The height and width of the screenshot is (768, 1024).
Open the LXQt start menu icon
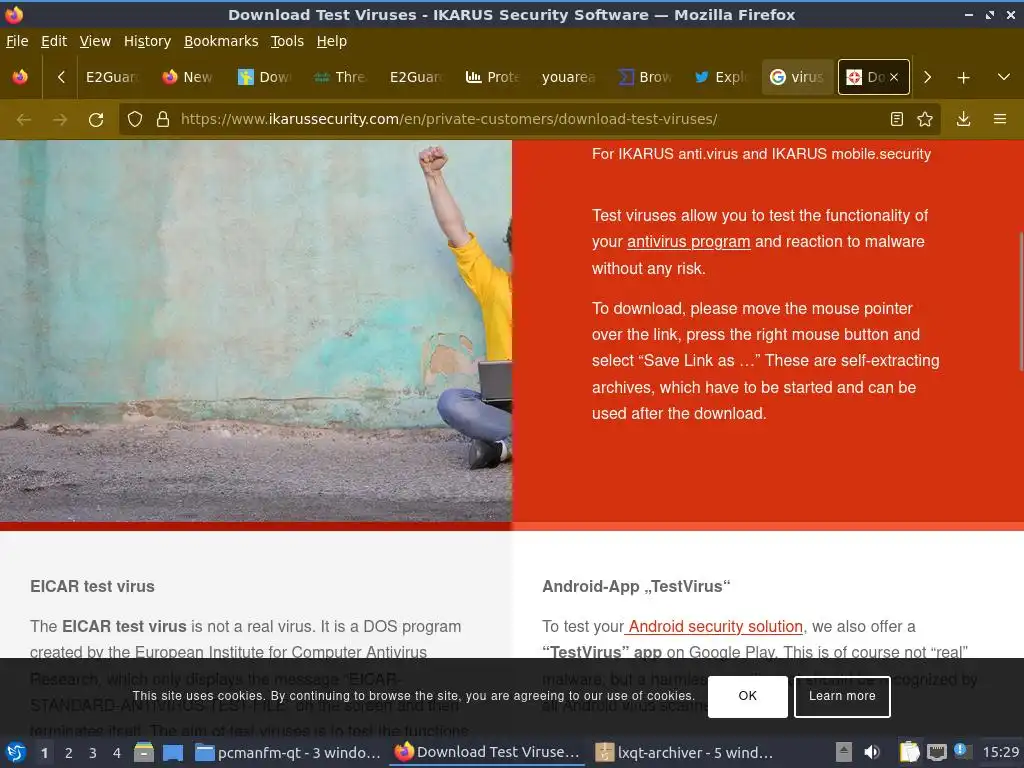click(x=16, y=752)
